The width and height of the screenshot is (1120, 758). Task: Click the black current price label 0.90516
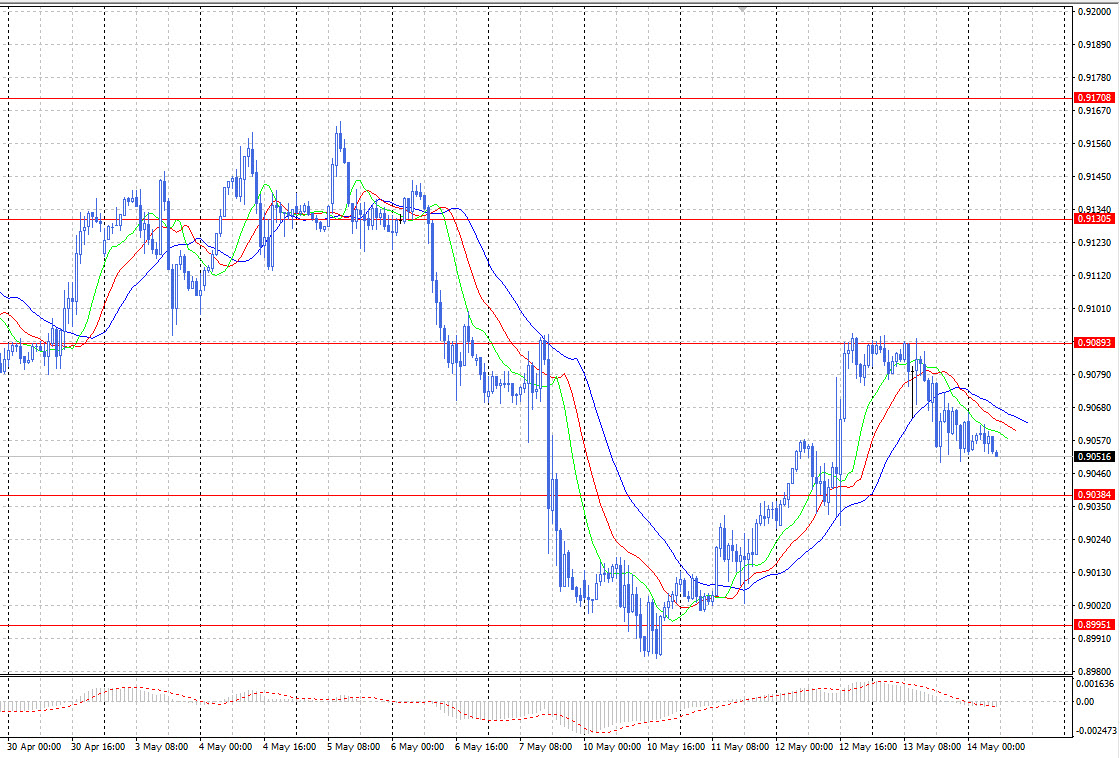(1094, 457)
